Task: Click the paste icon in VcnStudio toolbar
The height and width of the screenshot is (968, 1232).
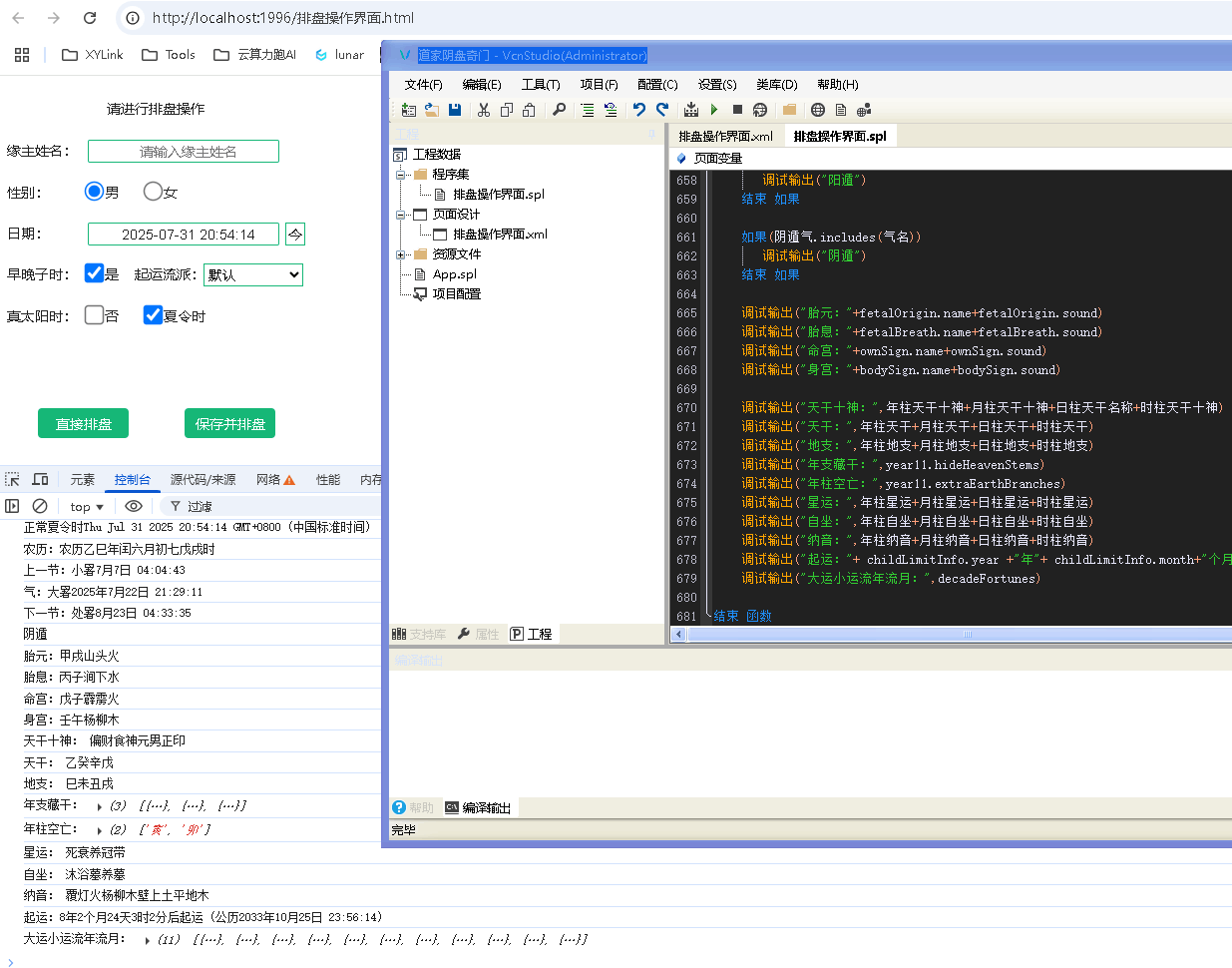Action: point(529,110)
